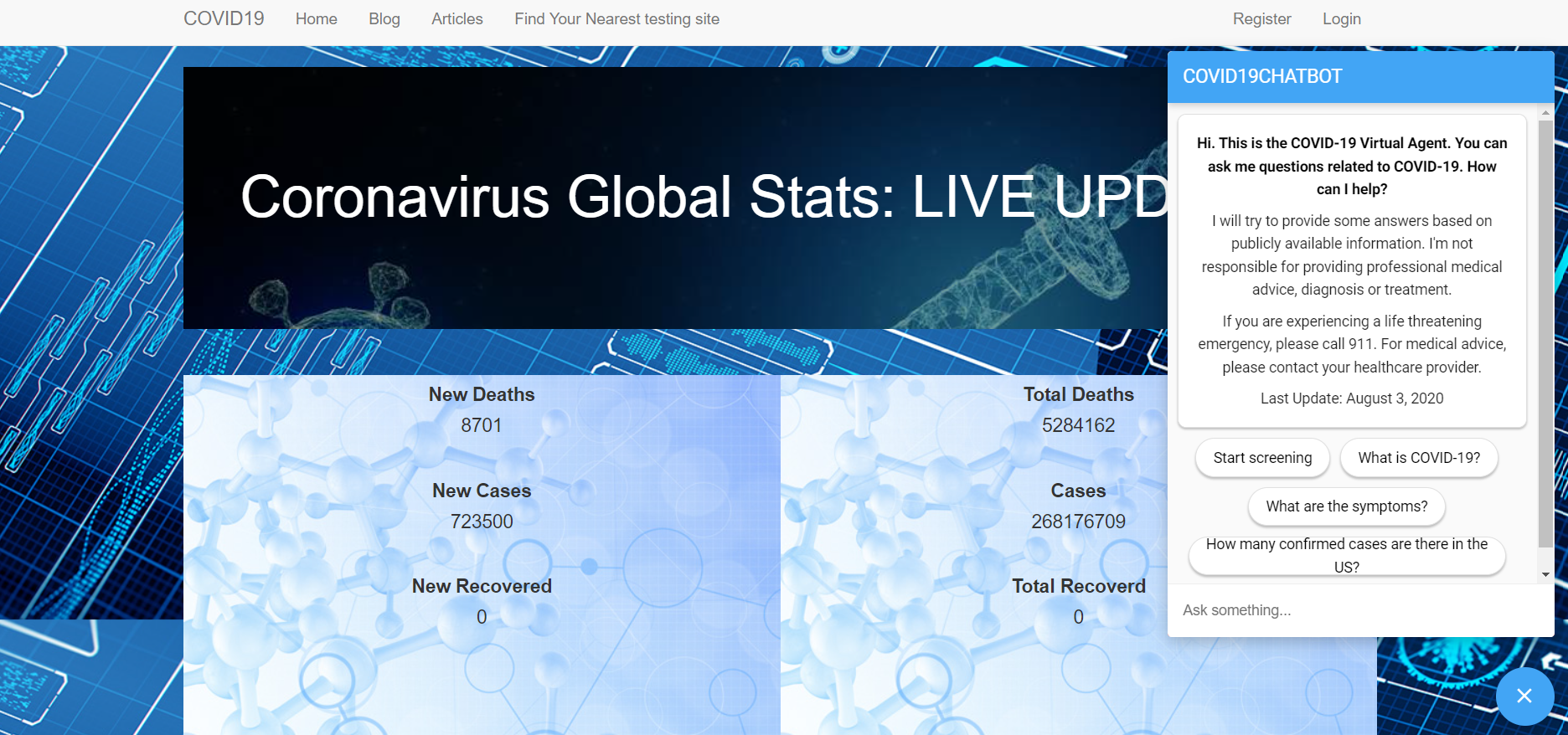
Task: Click the 'Last Update: August 3, 2020' text
Action: (x=1352, y=398)
